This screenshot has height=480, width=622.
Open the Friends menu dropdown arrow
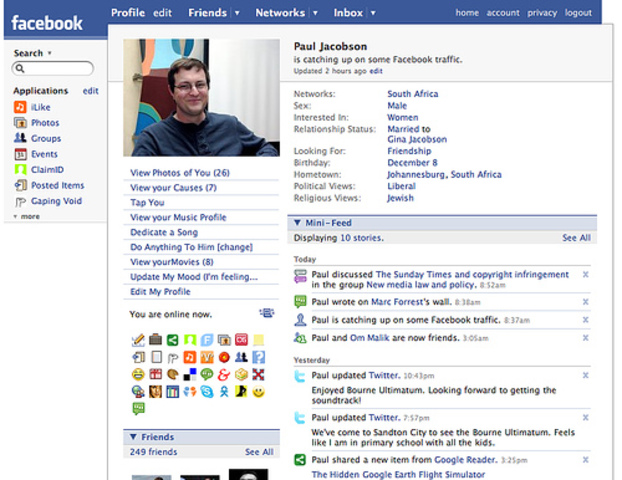click(237, 13)
